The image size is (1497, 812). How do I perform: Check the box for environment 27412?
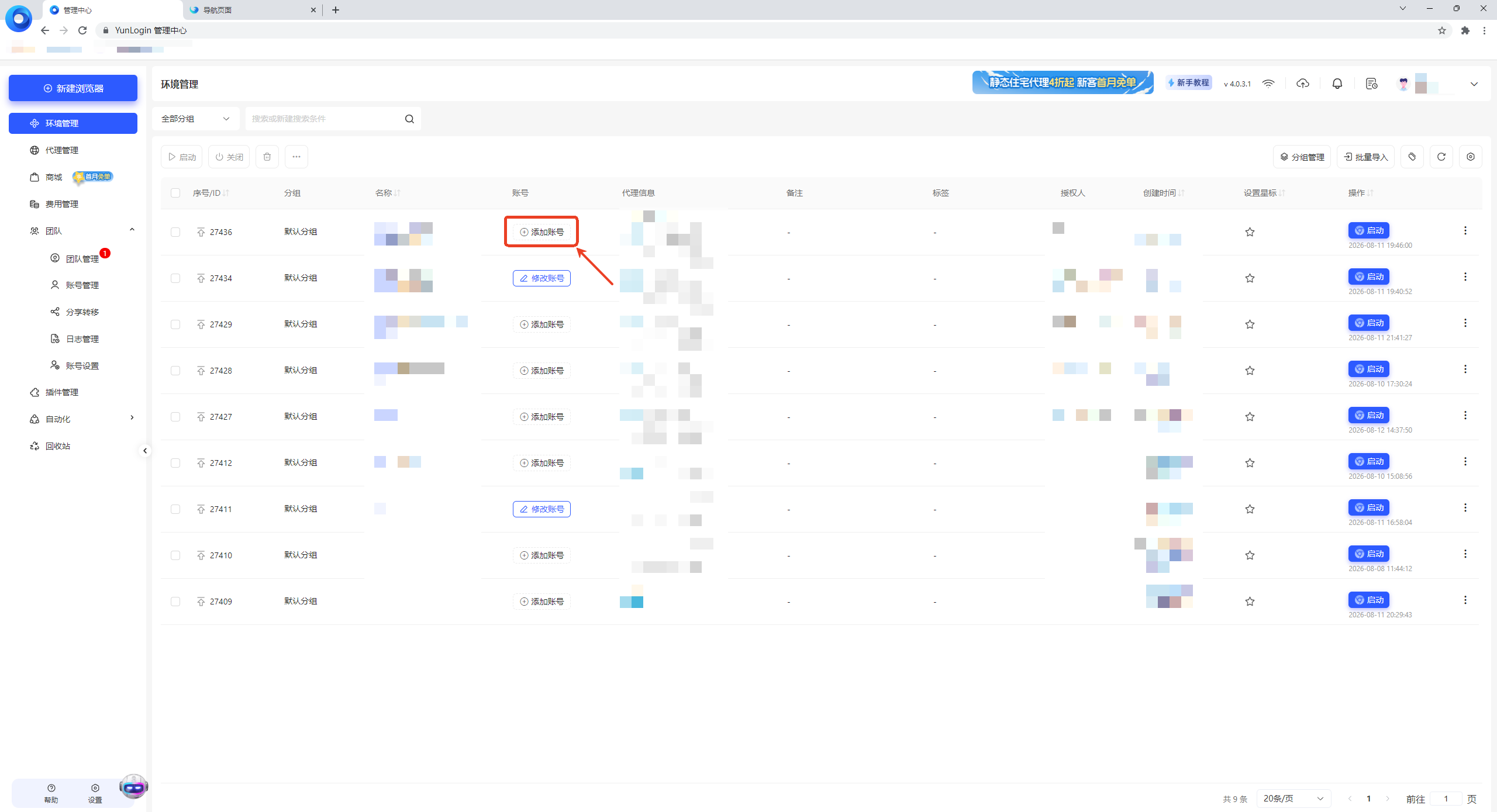tap(175, 463)
